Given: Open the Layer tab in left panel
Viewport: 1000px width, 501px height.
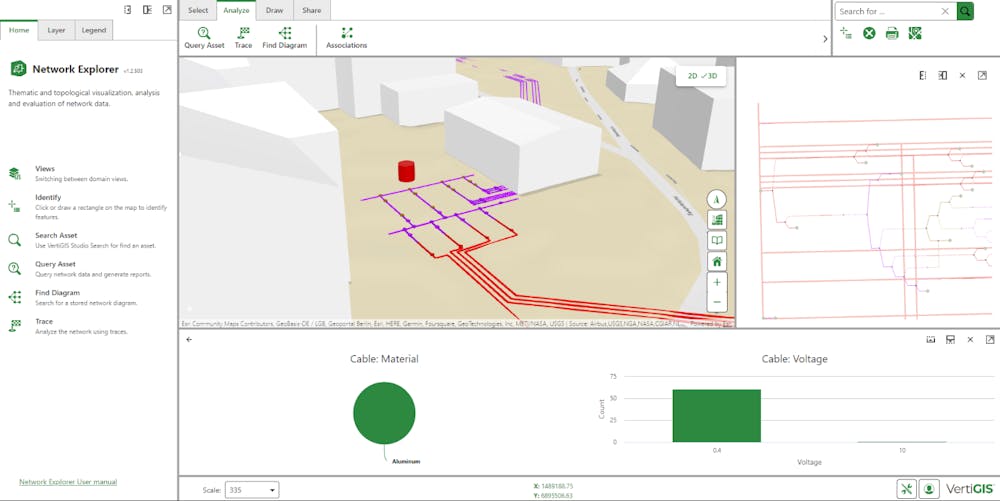Looking at the screenshot, I should (x=56, y=30).
